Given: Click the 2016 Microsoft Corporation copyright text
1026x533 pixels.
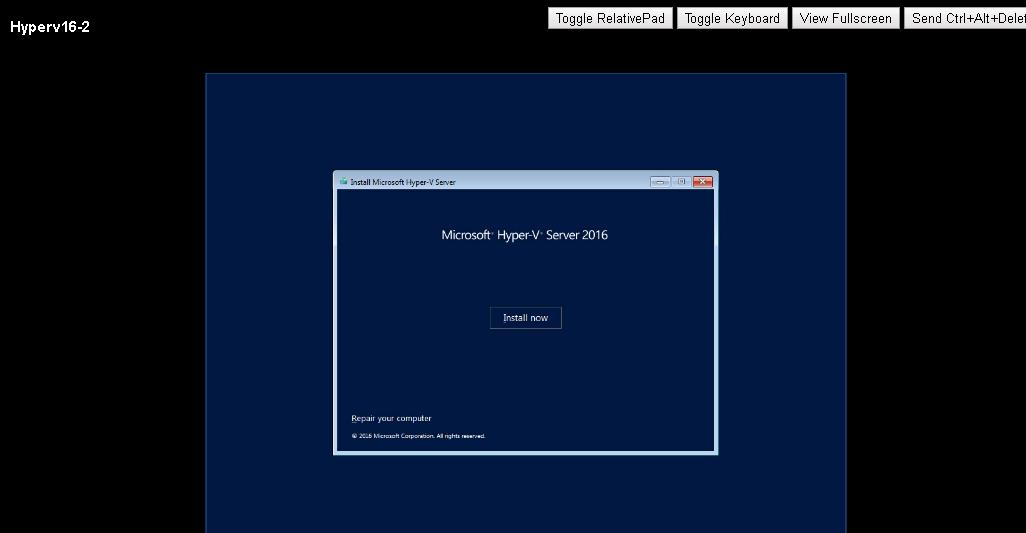Looking at the screenshot, I should (x=418, y=436).
